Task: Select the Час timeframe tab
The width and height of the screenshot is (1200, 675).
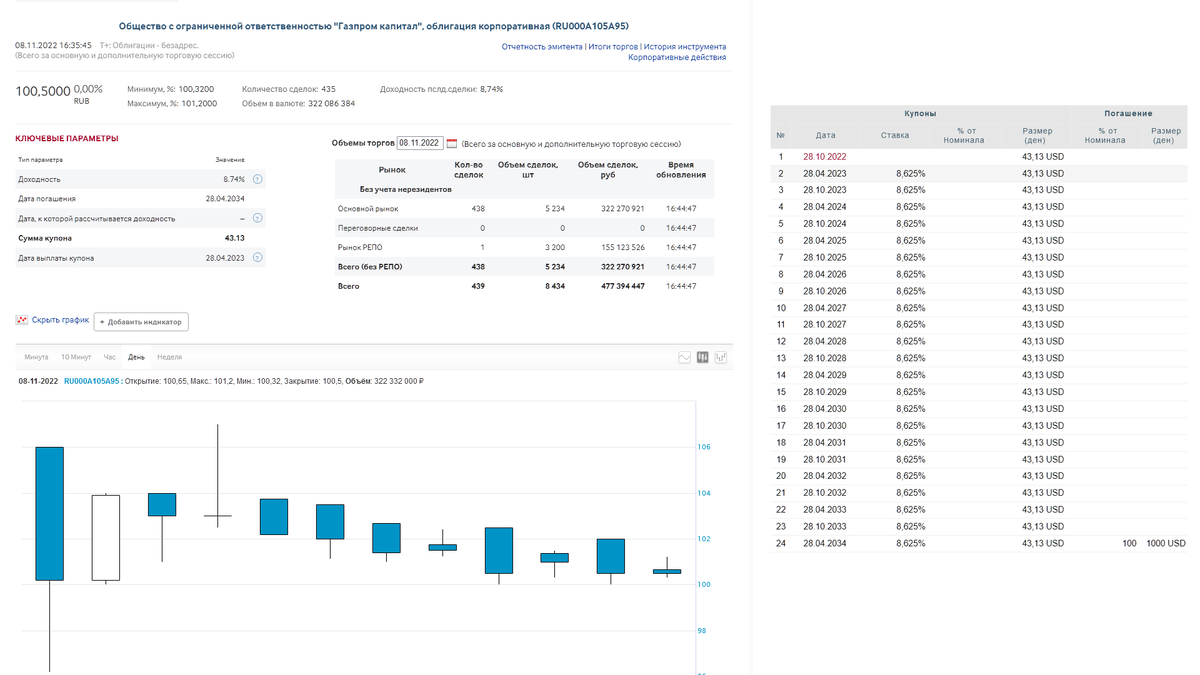Action: pos(110,357)
